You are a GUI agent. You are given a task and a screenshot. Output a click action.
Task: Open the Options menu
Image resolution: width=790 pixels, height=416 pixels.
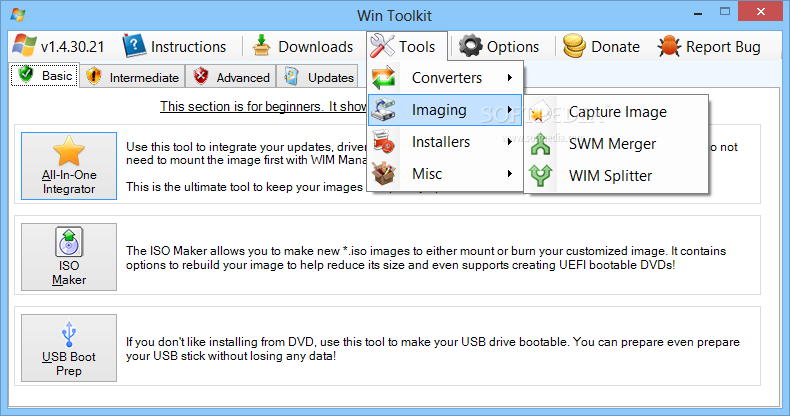pos(499,46)
